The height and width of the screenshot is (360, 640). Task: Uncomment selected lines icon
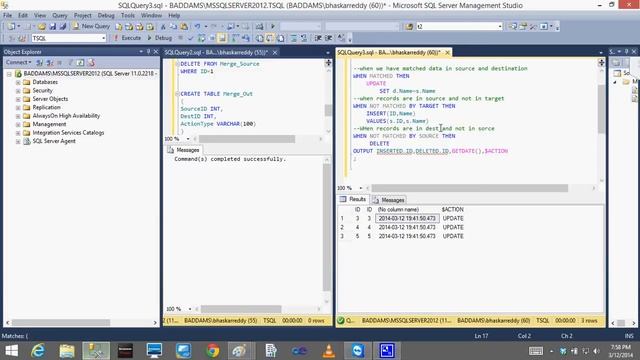[304, 38]
